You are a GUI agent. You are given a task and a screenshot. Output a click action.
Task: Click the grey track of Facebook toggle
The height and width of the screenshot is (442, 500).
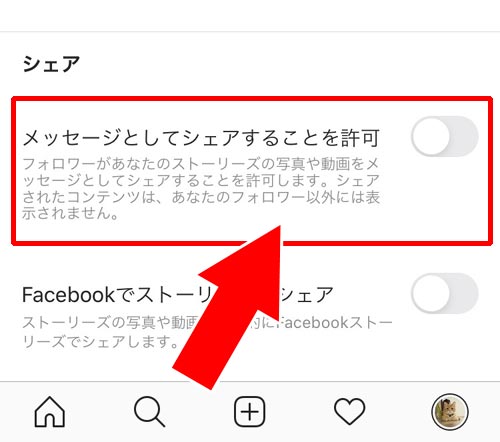tap(465, 293)
